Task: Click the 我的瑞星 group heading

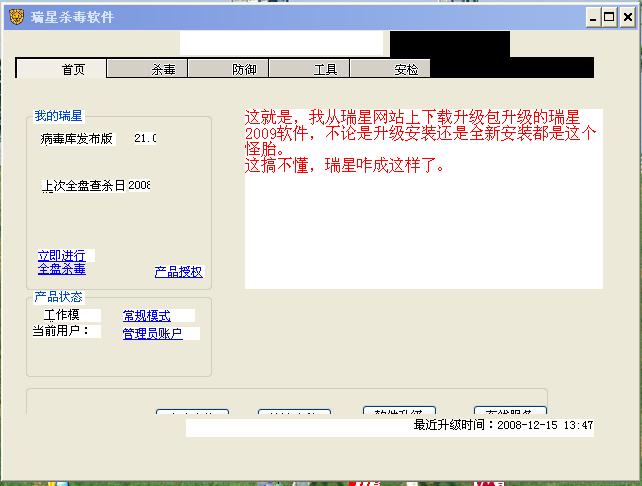Action: coord(58,116)
